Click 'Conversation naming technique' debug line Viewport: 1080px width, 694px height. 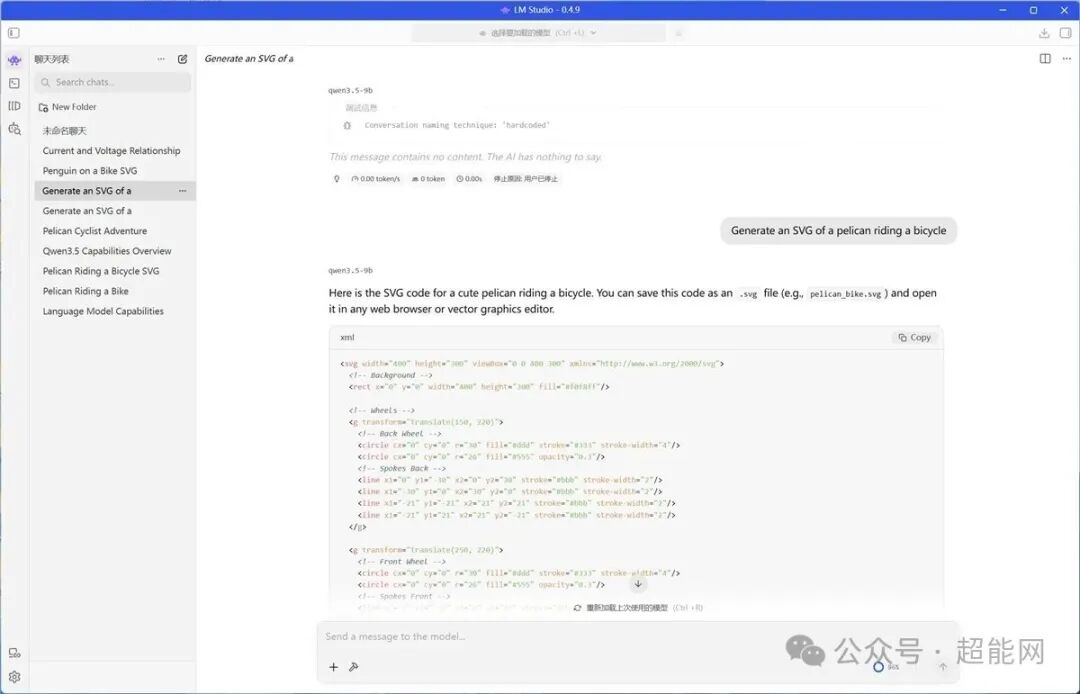click(457, 125)
